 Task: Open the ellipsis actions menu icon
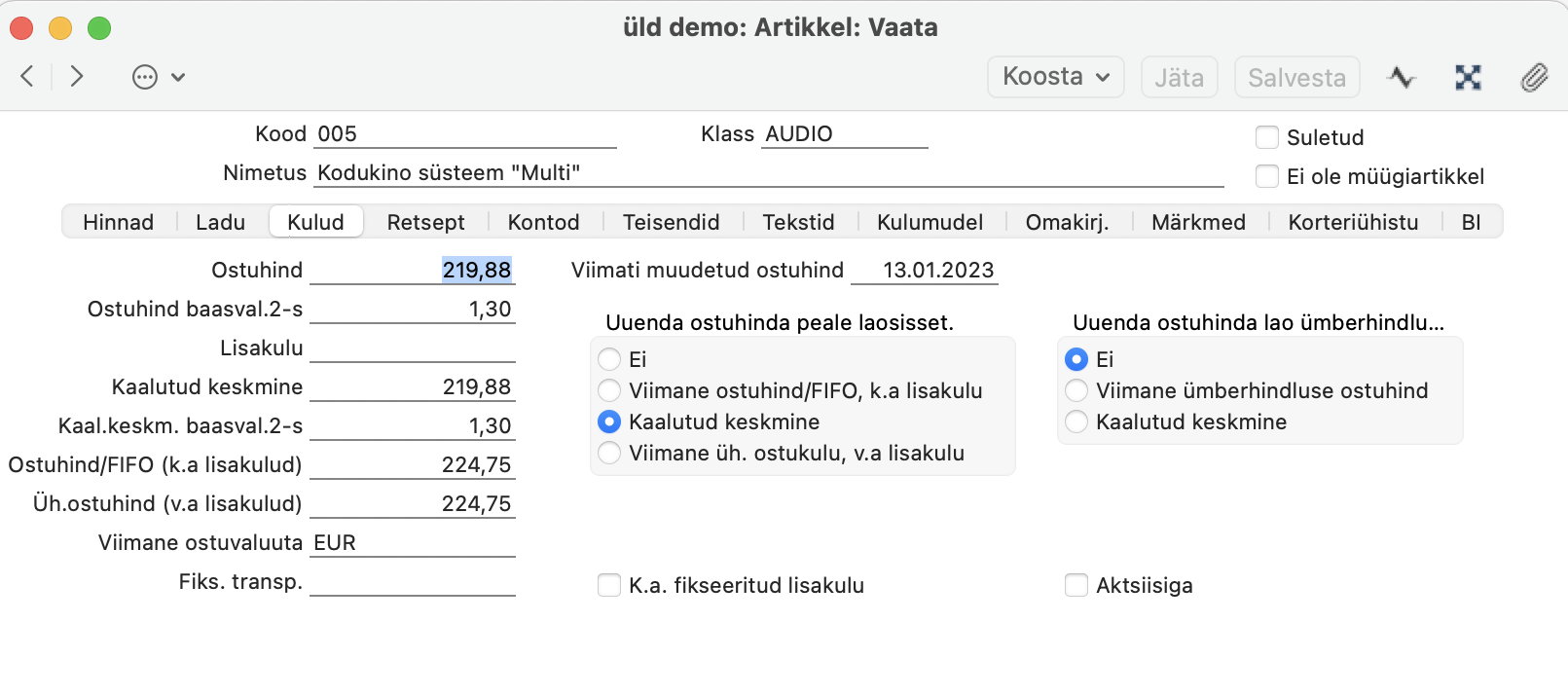pyautogui.click(x=145, y=77)
